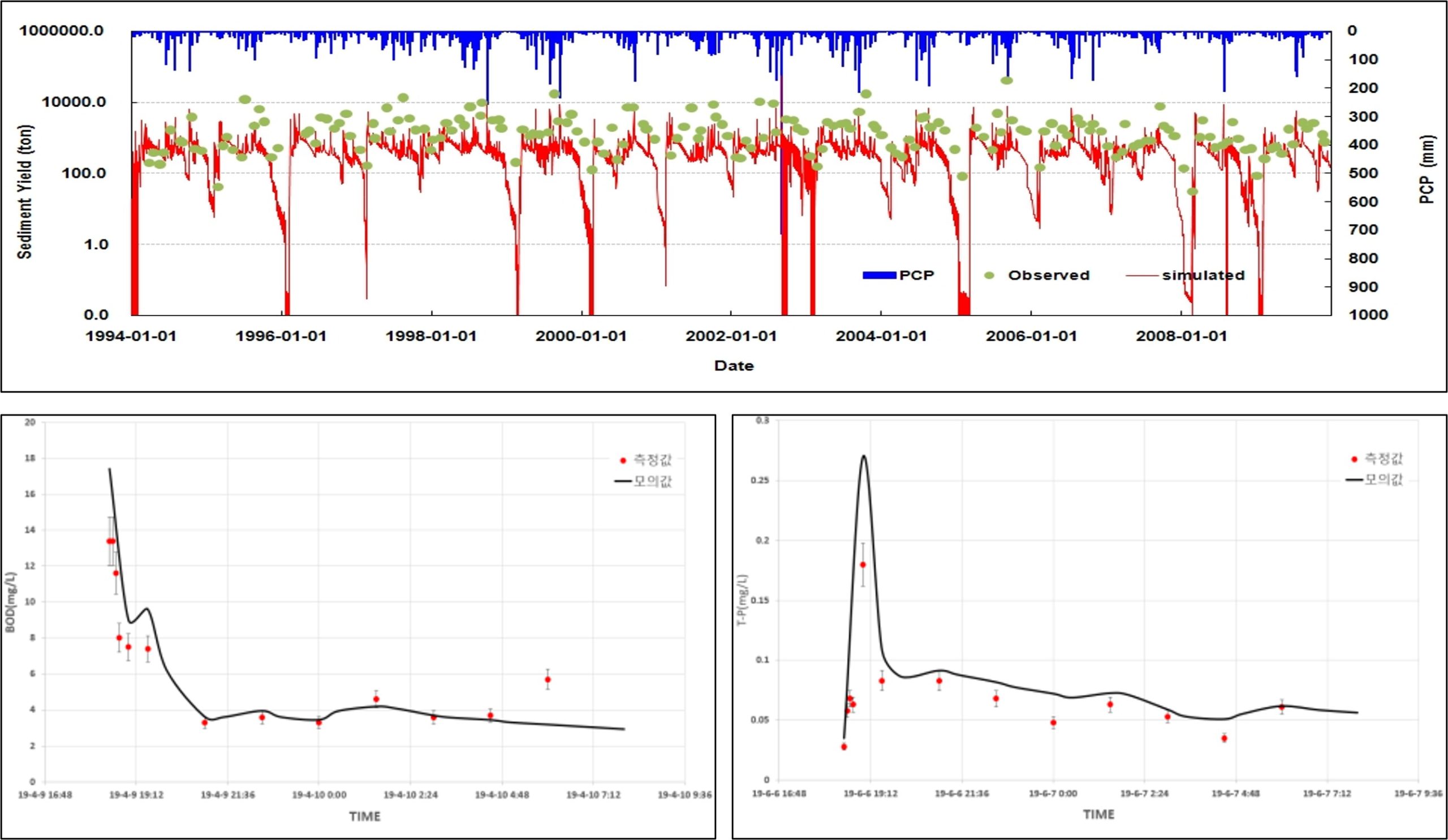Click the 측정값 legend dot in T-P chart
The width and height of the screenshot is (1448, 840).
[x=1354, y=459]
